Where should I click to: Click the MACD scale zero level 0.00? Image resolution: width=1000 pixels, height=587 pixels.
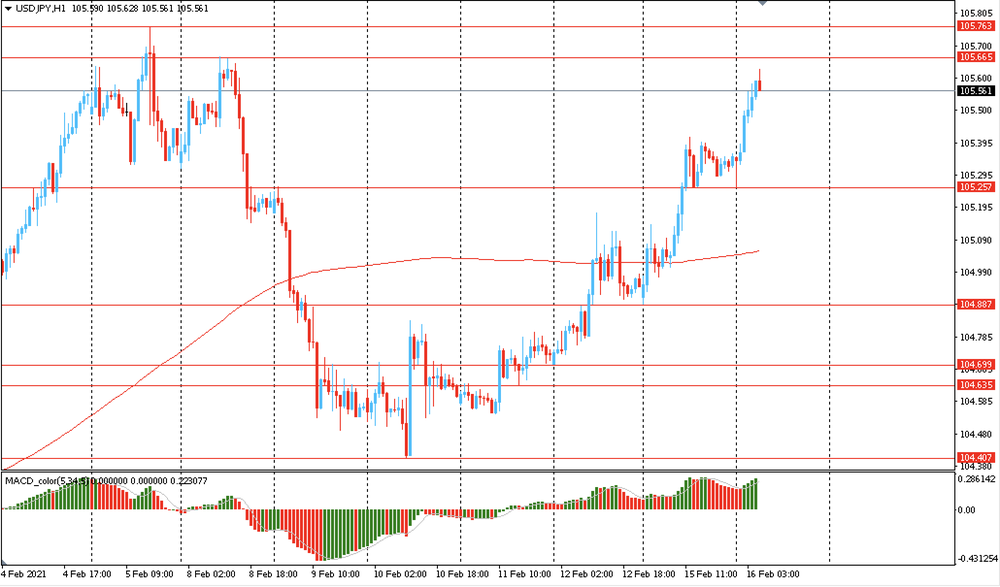pyautogui.click(x=967, y=510)
